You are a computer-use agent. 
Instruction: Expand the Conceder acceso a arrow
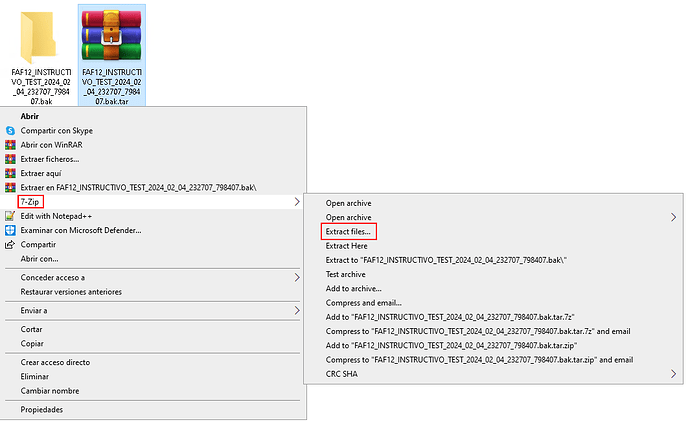click(x=297, y=278)
